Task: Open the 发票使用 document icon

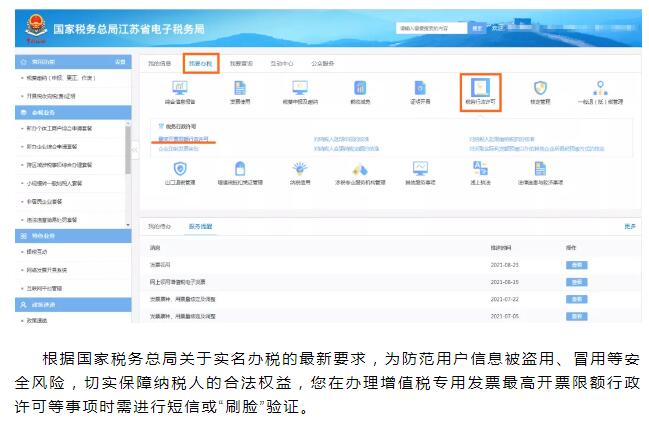Action: 240,88
